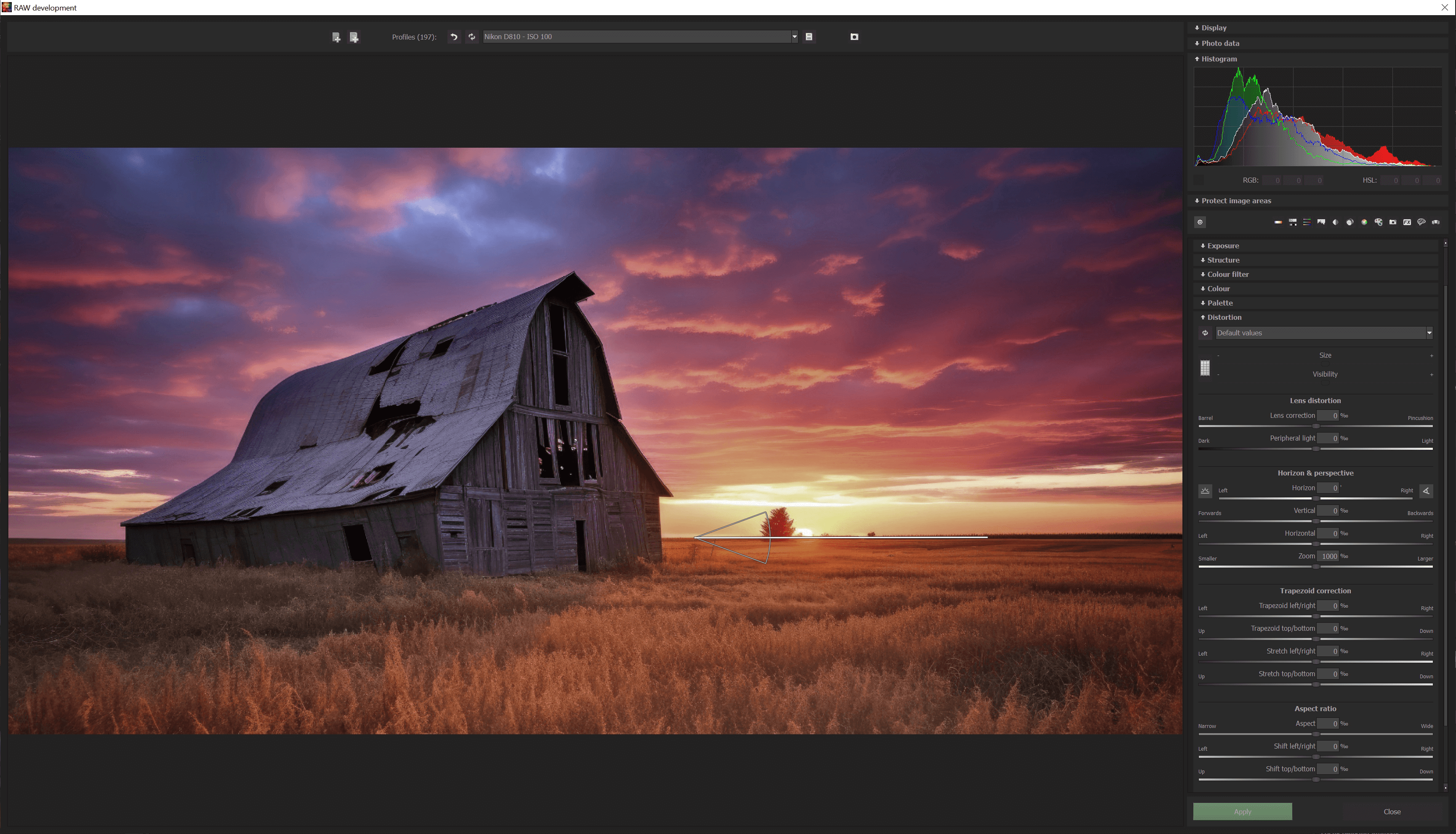Open the Nikon D810 profile dropdown
The image size is (1456, 834).
[x=794, y=37]
